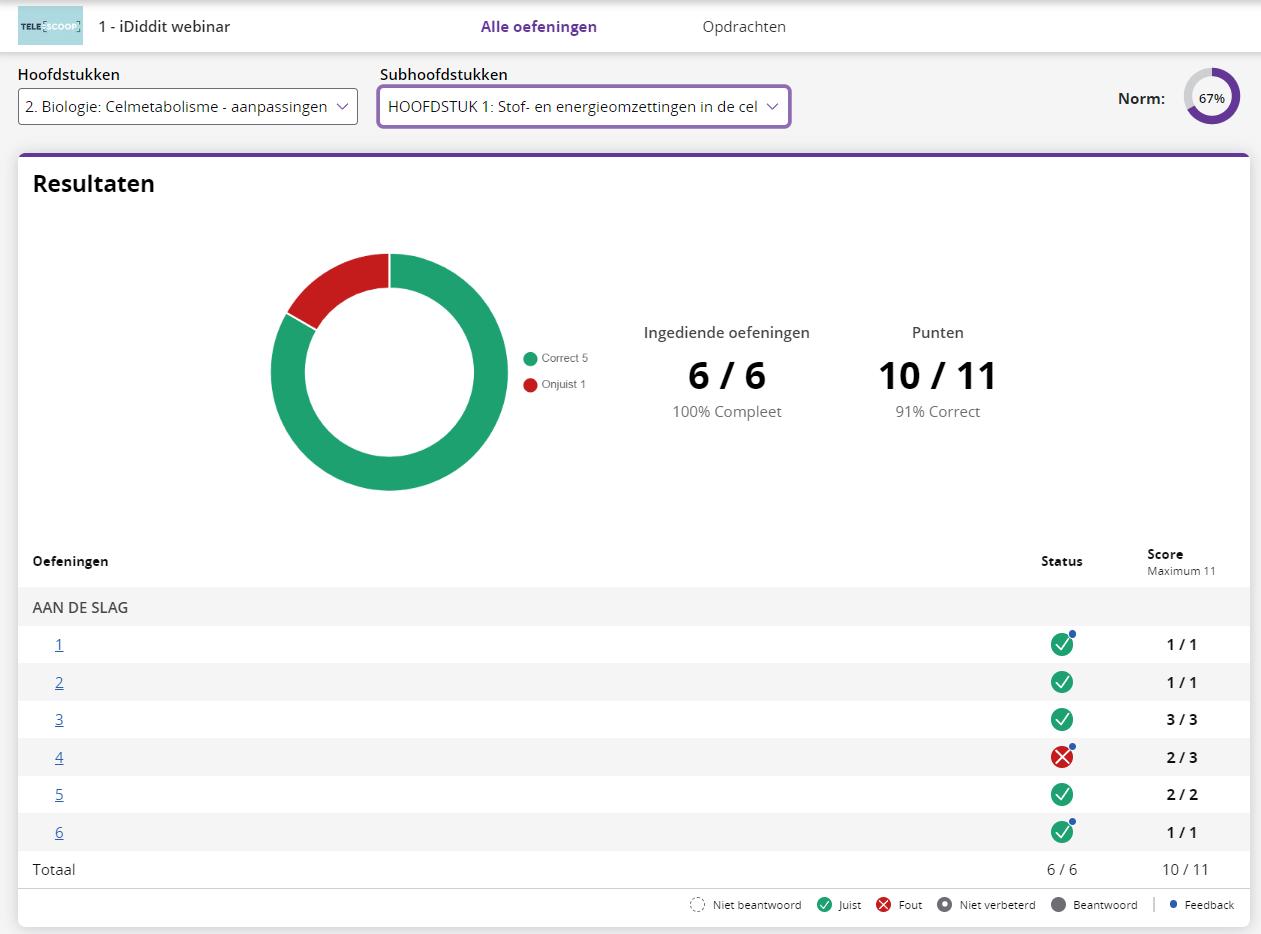Click the '91% Correct' text

[x=938, y=411]
